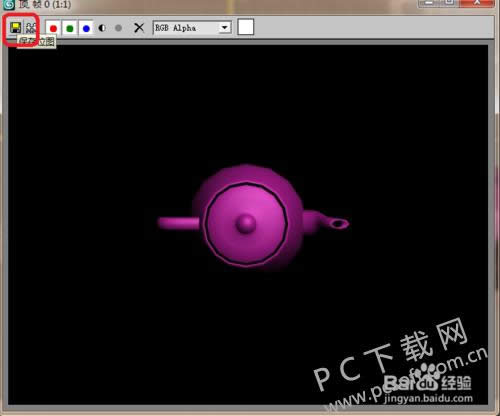Toggle the green channel button
Image resolution: width=500 pixels, height=416 pixels.
pos(70,28)
